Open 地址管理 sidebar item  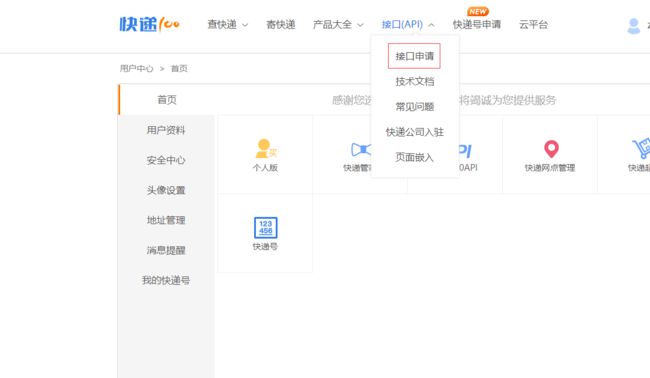coord(166,220)
